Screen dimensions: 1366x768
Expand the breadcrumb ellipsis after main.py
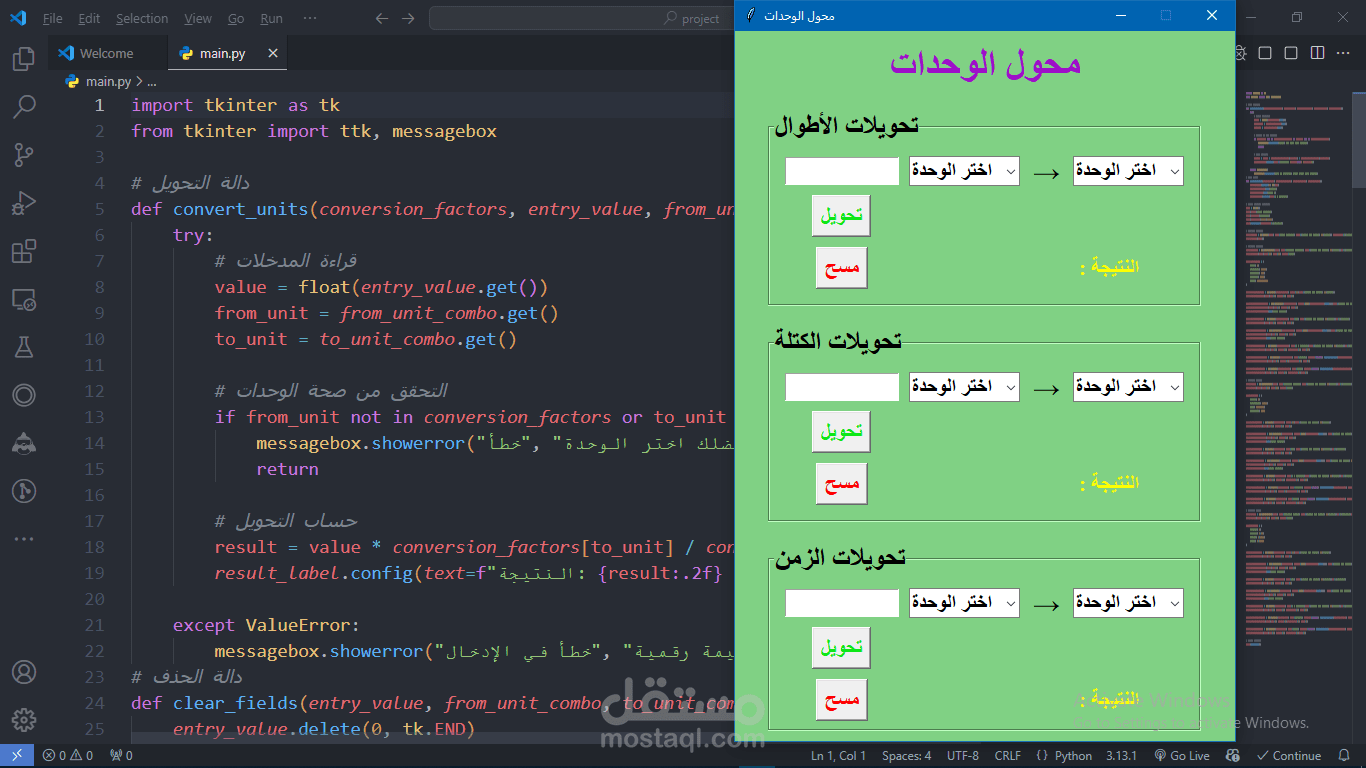coord(152,82)
